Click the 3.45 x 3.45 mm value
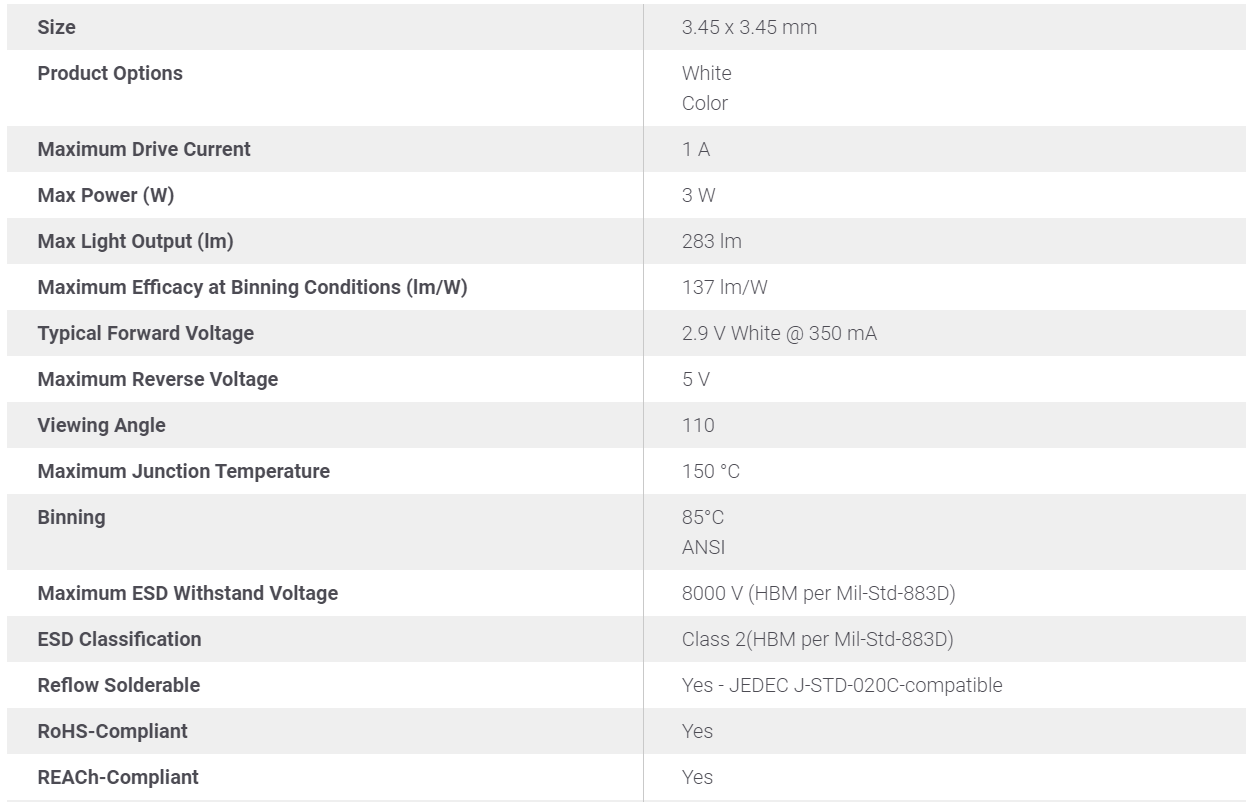 coord(749,27)
